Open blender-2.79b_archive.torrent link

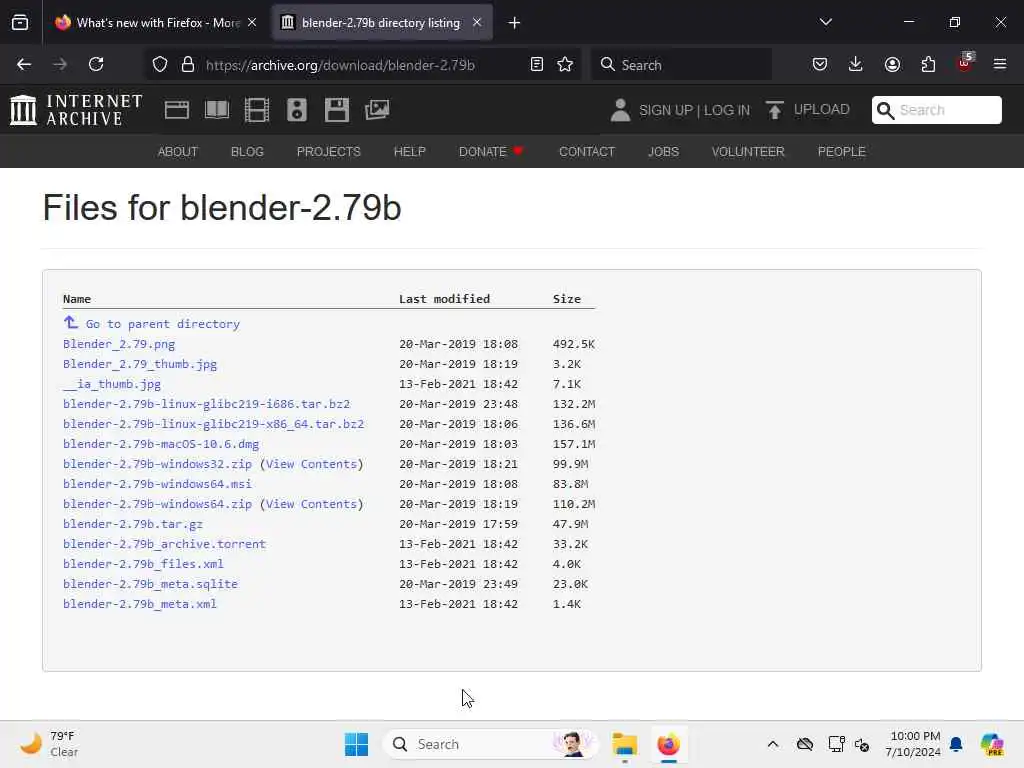[x=165, y=544]
